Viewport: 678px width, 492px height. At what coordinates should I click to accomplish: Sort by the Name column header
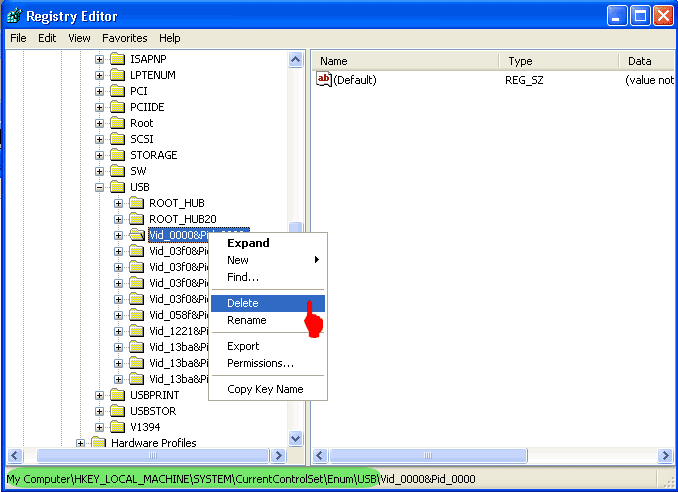pos(406,61)
